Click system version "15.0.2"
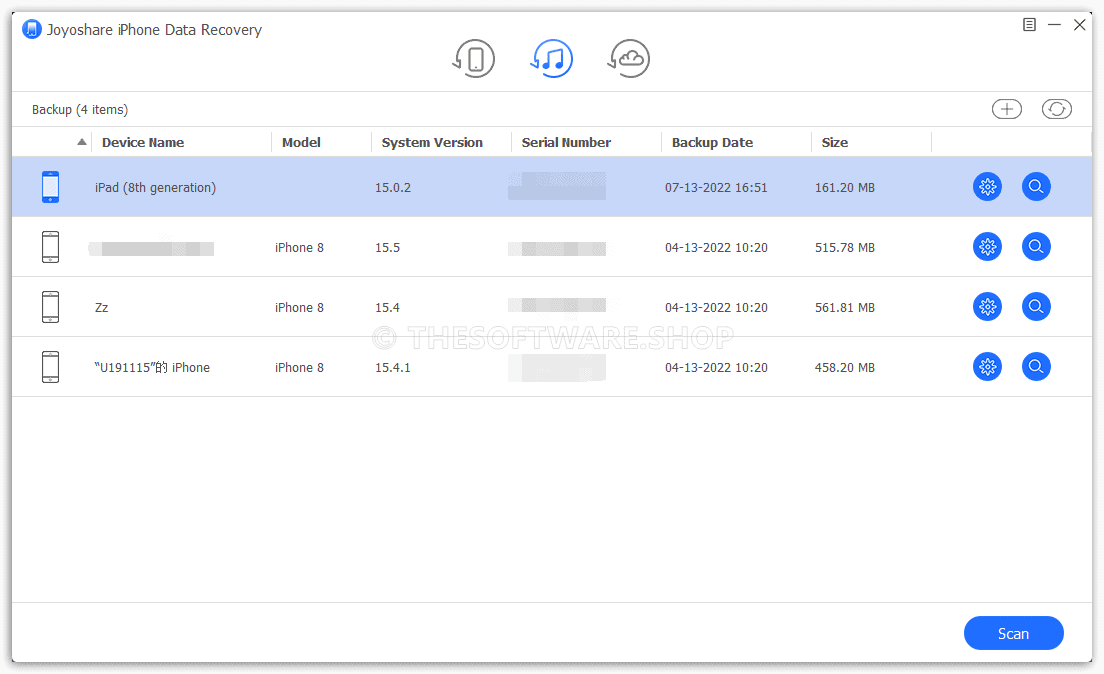Screen dimensions: 1104x674 pyautogui.click(x=393, y=188)
